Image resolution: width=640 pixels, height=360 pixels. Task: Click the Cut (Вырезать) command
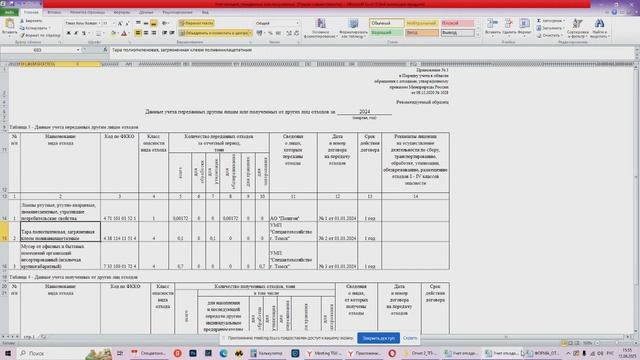click(31, 20)
